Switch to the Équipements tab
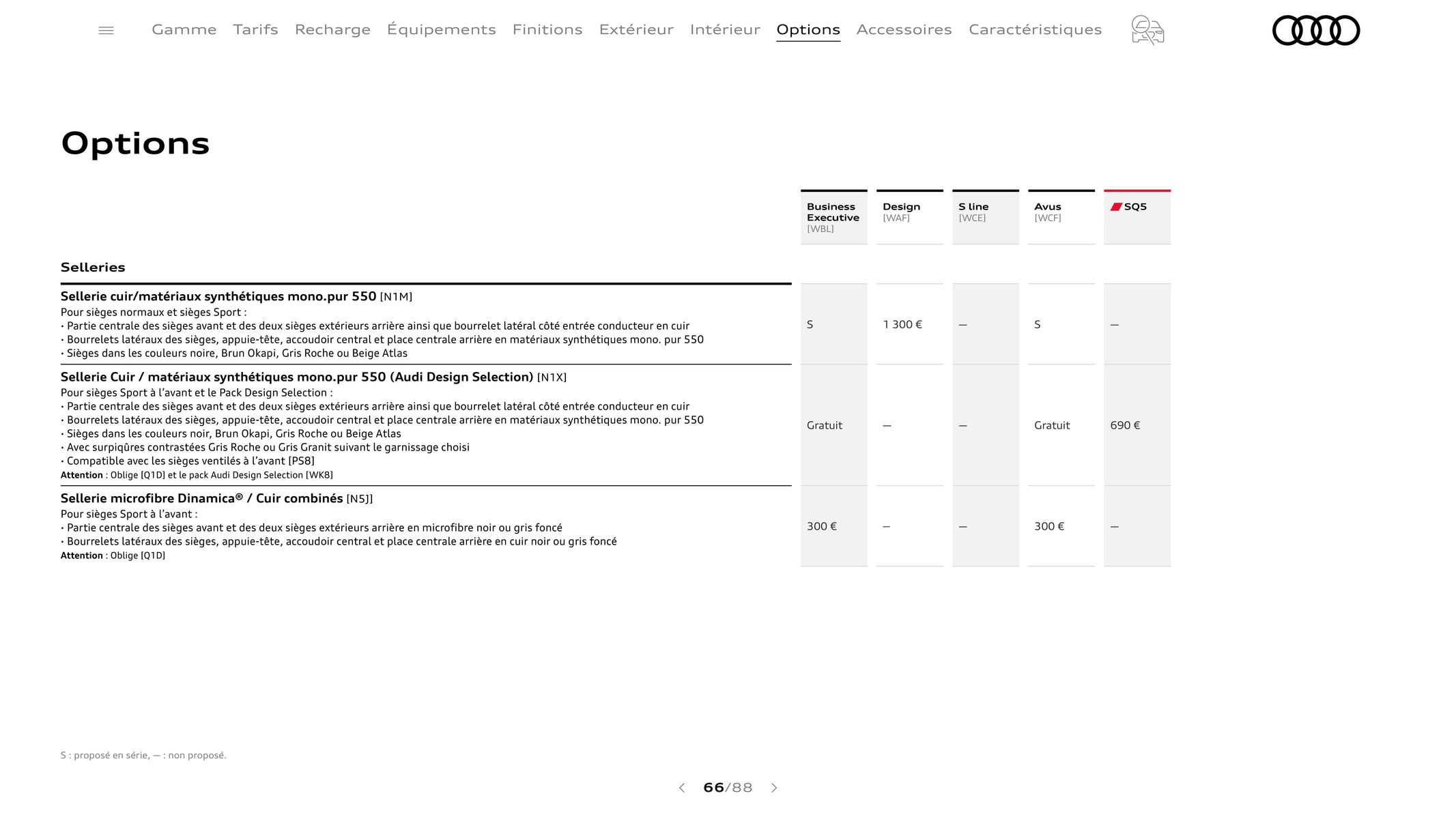This screenshot has height=819, width=1456. (442, 29)
